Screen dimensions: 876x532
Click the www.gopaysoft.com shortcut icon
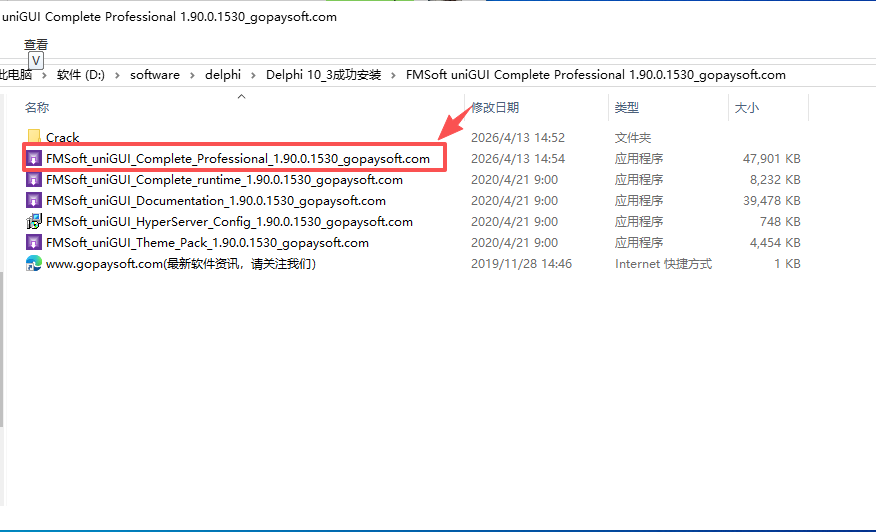[34, 264]
